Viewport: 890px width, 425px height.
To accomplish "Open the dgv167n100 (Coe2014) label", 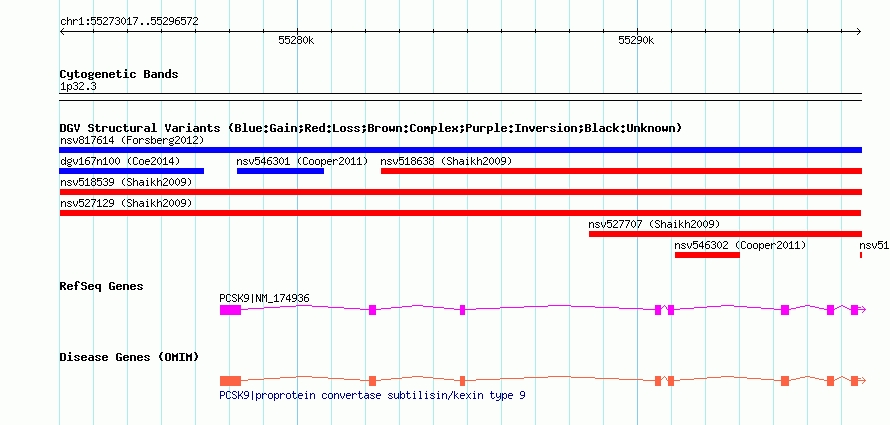I will (120, 161).
